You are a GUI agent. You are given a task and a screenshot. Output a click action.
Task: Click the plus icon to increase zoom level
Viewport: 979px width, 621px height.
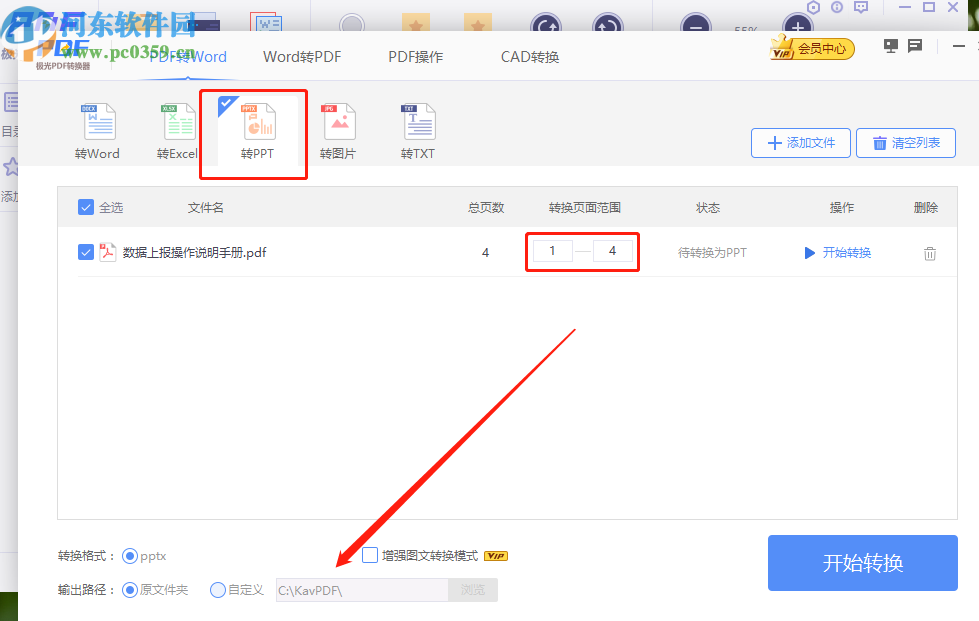[796, 27]
